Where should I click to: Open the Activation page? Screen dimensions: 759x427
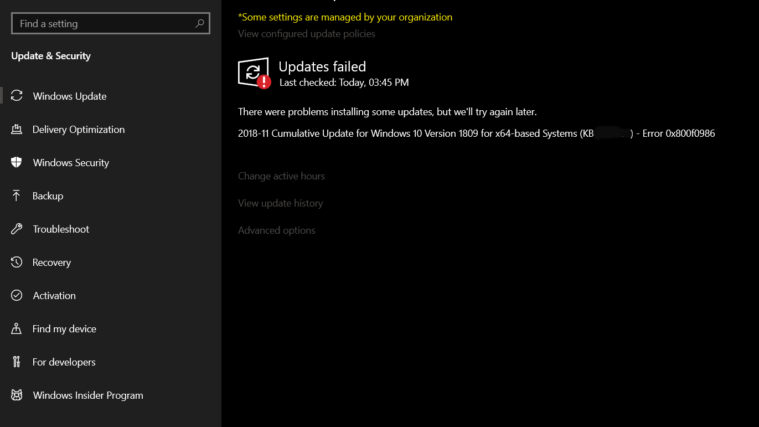click(54, 295)
